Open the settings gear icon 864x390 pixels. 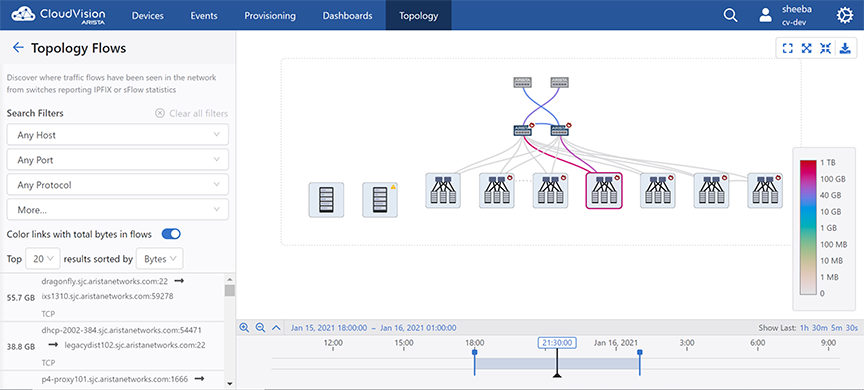click(x=845, y=15)
